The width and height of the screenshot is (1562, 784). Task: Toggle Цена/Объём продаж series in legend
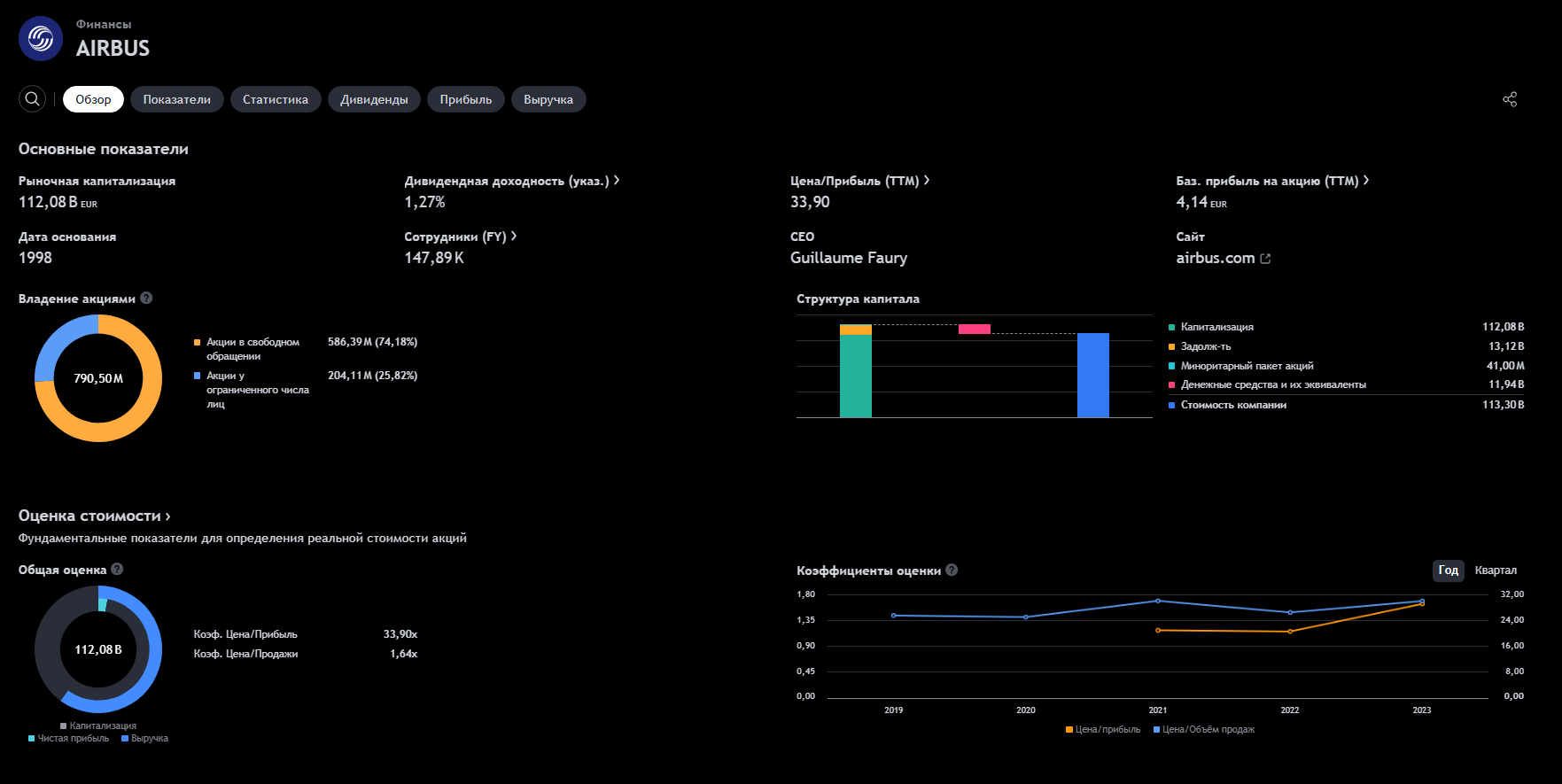[1203, 730]
